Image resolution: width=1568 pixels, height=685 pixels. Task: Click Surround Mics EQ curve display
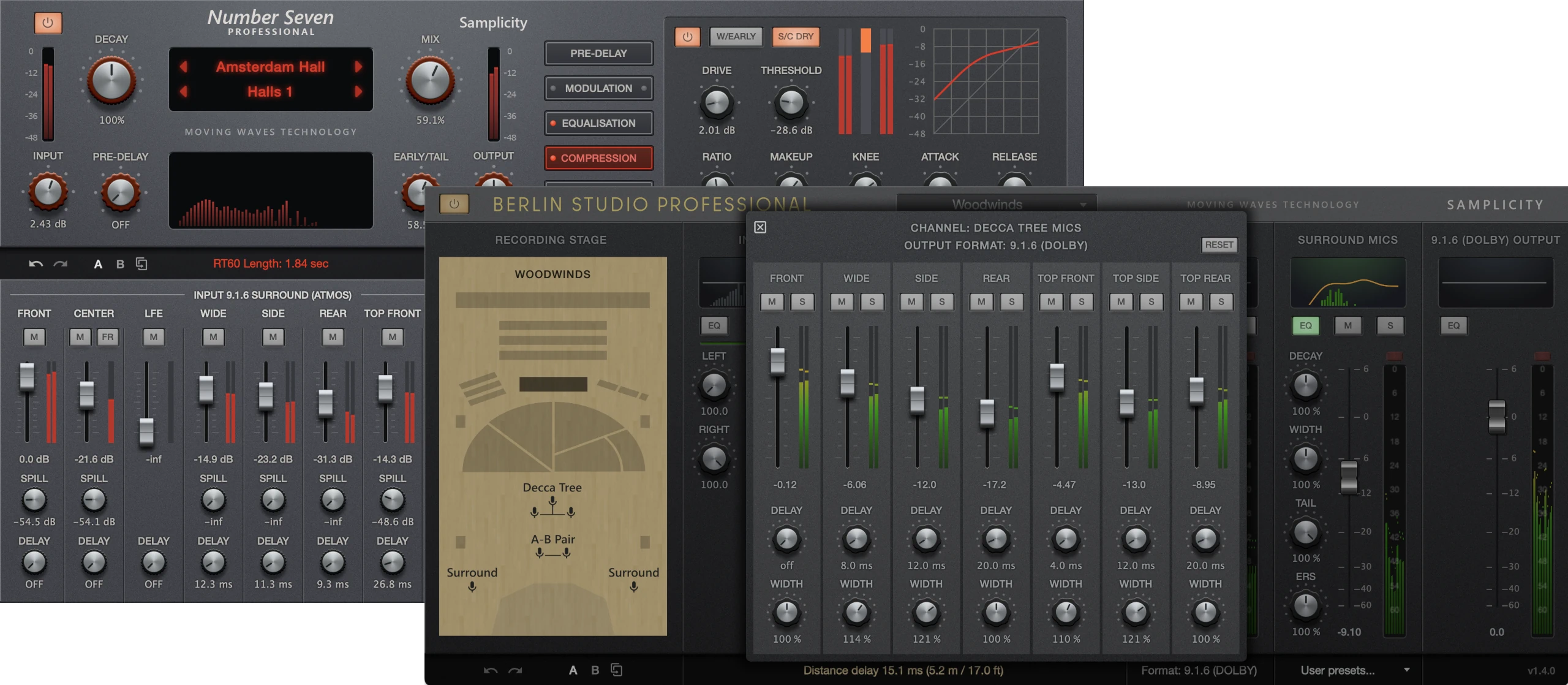click(x=1347, y=282)
